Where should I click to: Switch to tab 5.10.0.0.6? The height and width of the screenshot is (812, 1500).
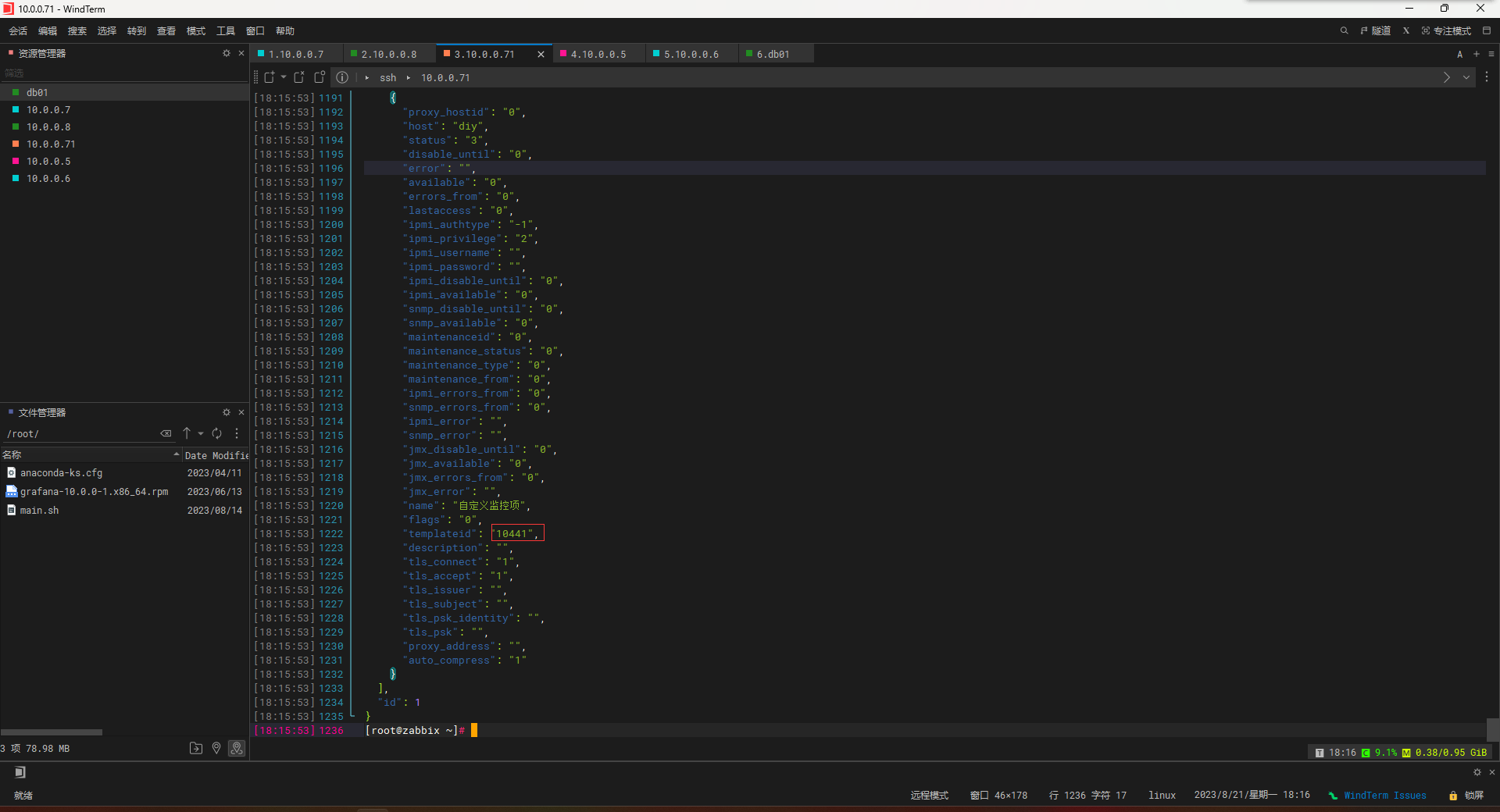(x=691, y=54)
